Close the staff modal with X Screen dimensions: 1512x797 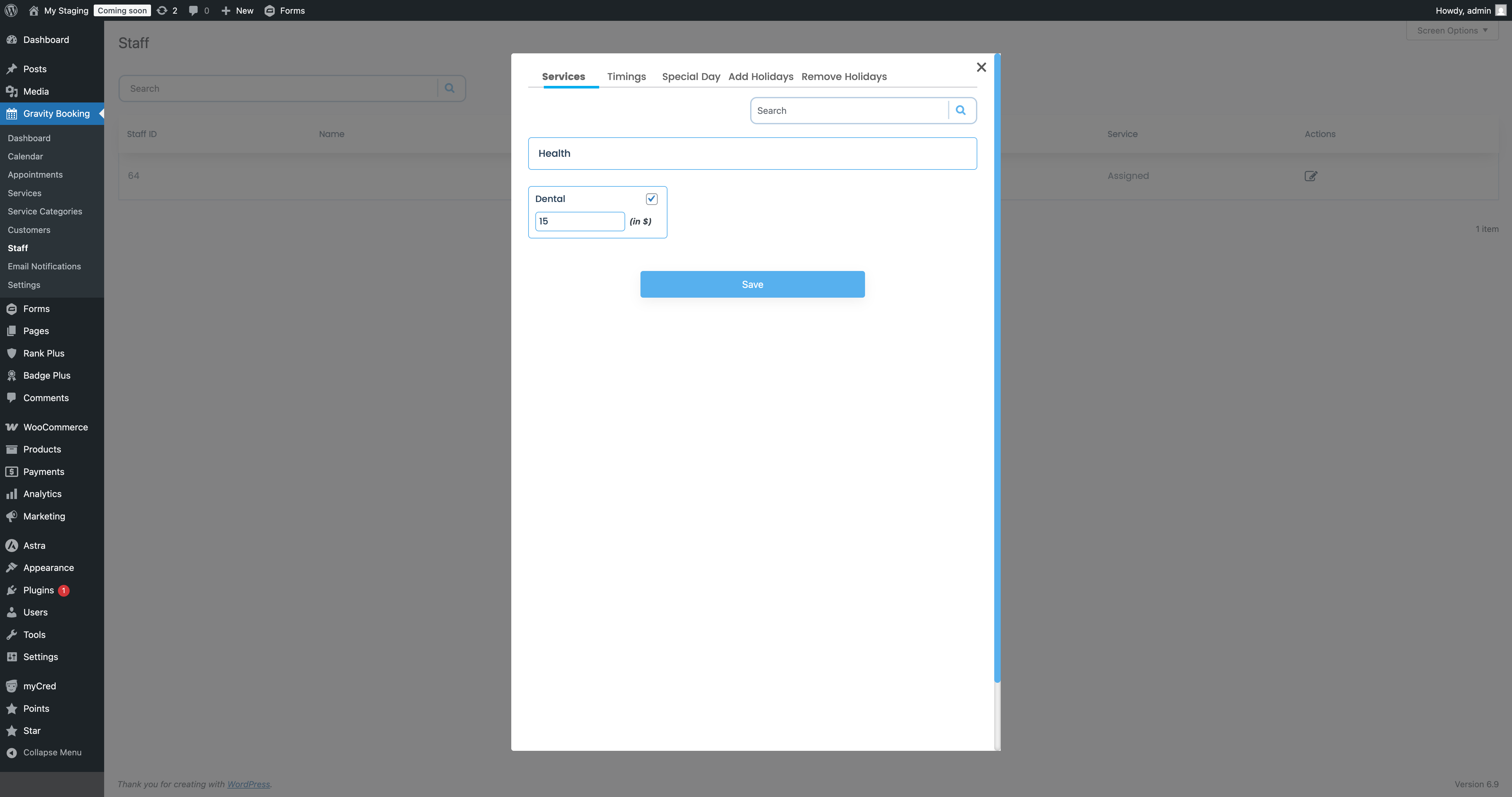coord(981,67)
